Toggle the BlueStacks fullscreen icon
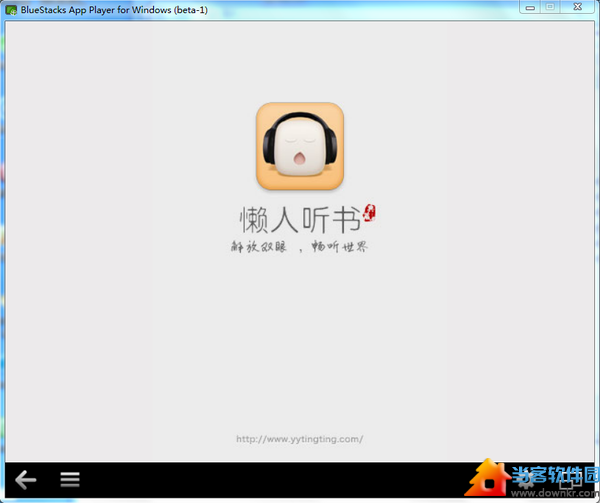Viewport: 600px width, 503px height. coord(571,480)
